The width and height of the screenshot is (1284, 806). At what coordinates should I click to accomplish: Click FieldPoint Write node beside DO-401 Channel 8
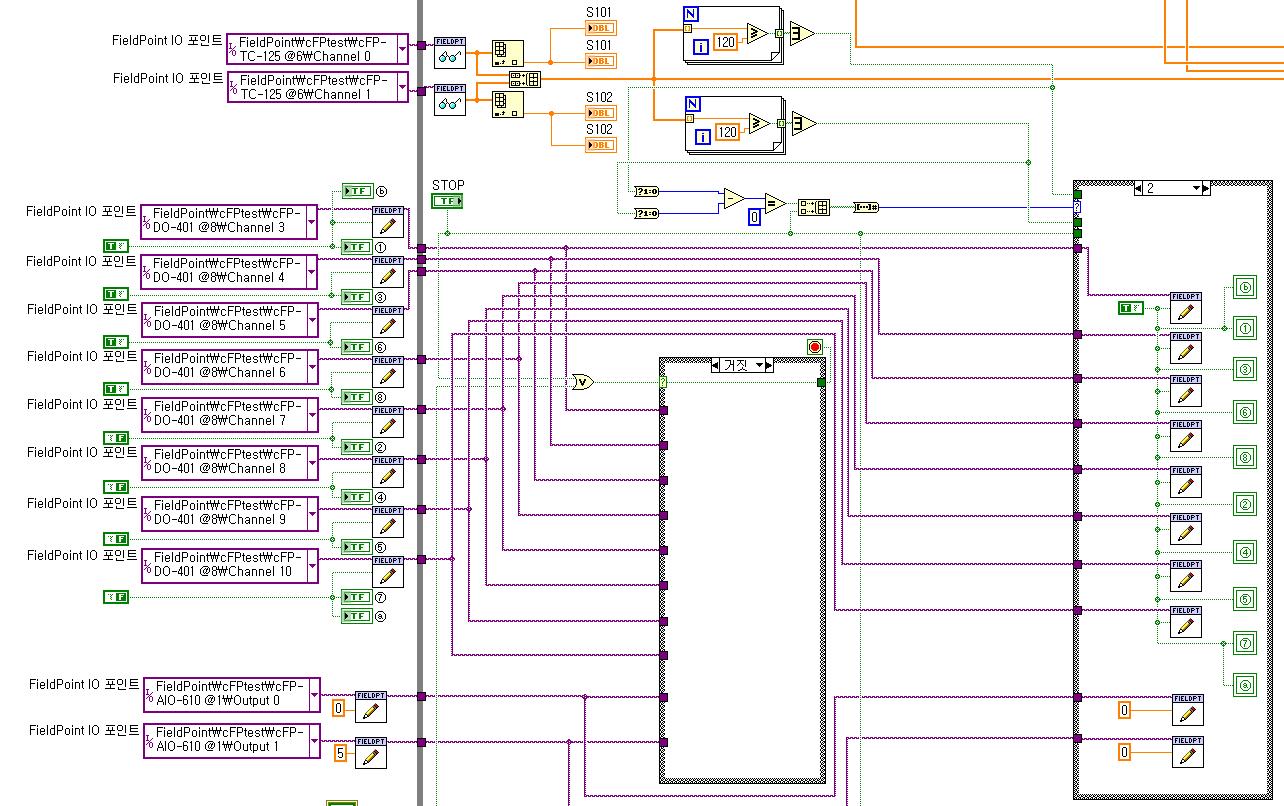(x=388, y=472)
